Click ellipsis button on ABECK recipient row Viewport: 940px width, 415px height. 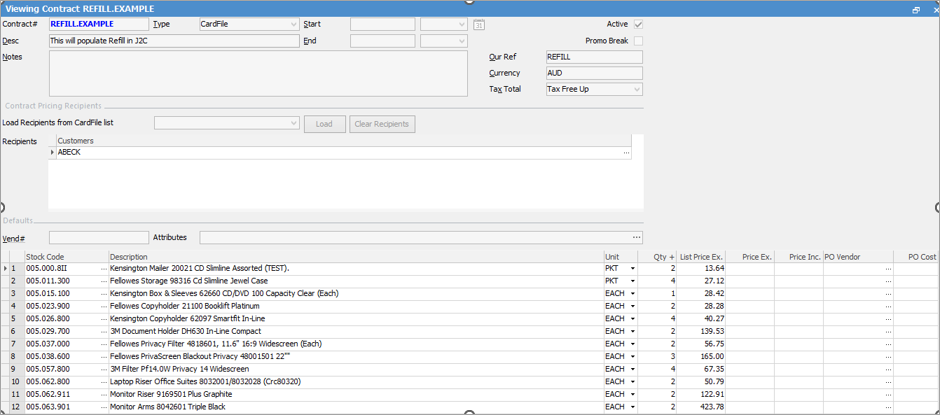pyautogui.click(x=626, y=153)
